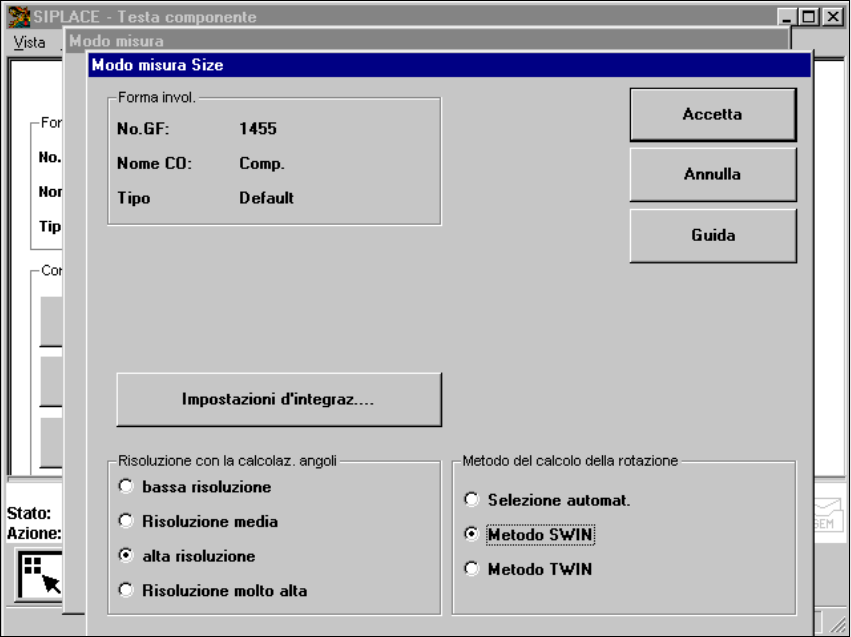Click the Accetta button

point(713,114)
